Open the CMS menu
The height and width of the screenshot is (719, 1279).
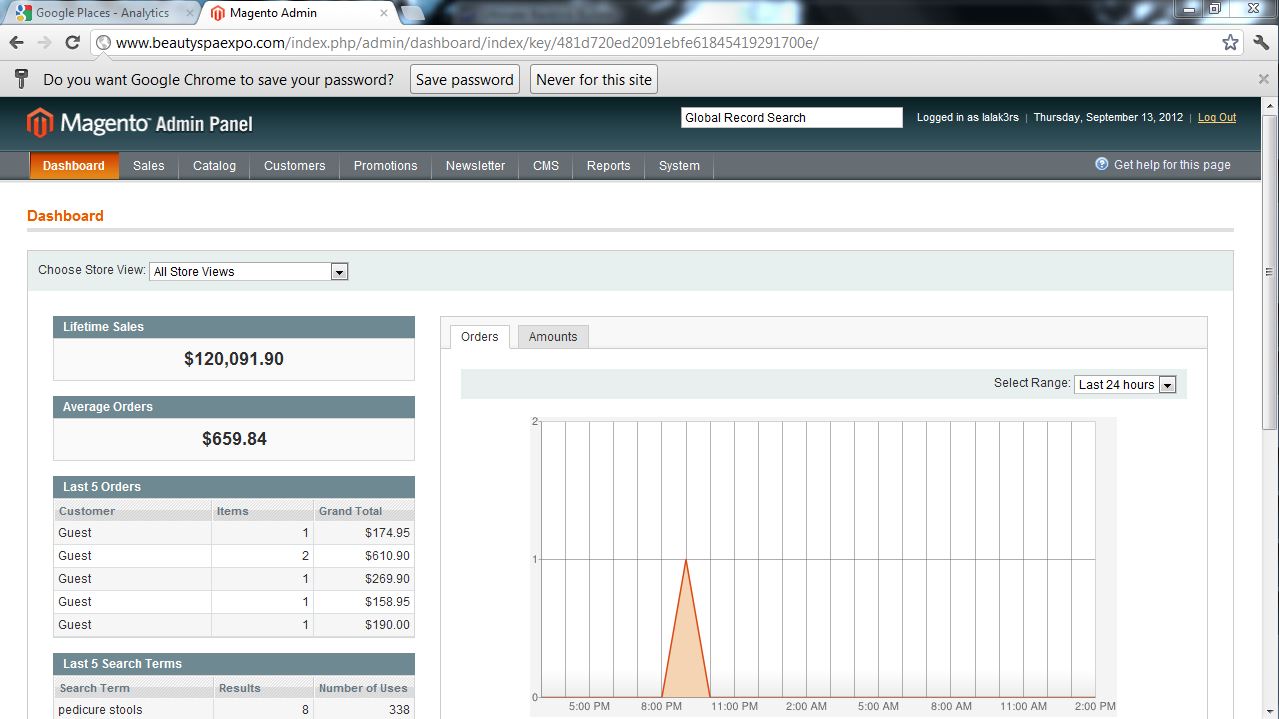tap(546, 166)
